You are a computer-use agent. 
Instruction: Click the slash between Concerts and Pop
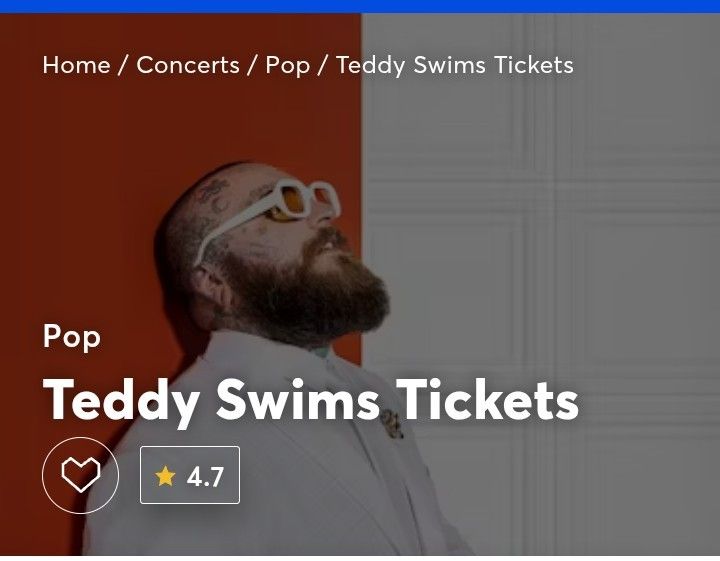click(x=252, y=65)
